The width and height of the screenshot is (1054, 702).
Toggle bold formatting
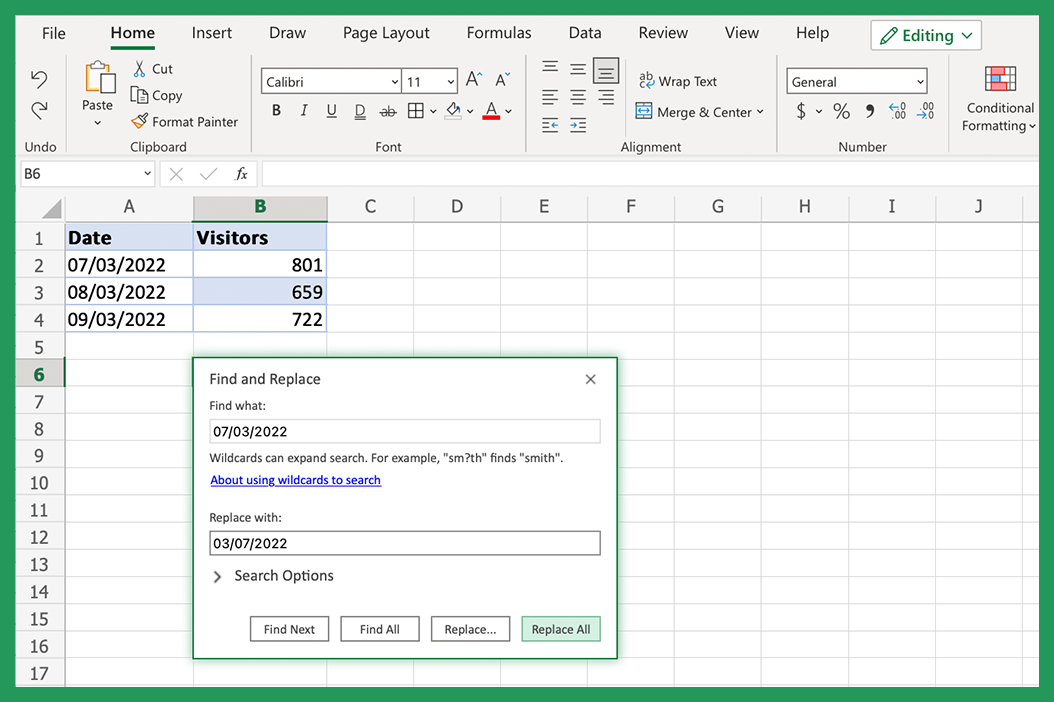[276, 110]
